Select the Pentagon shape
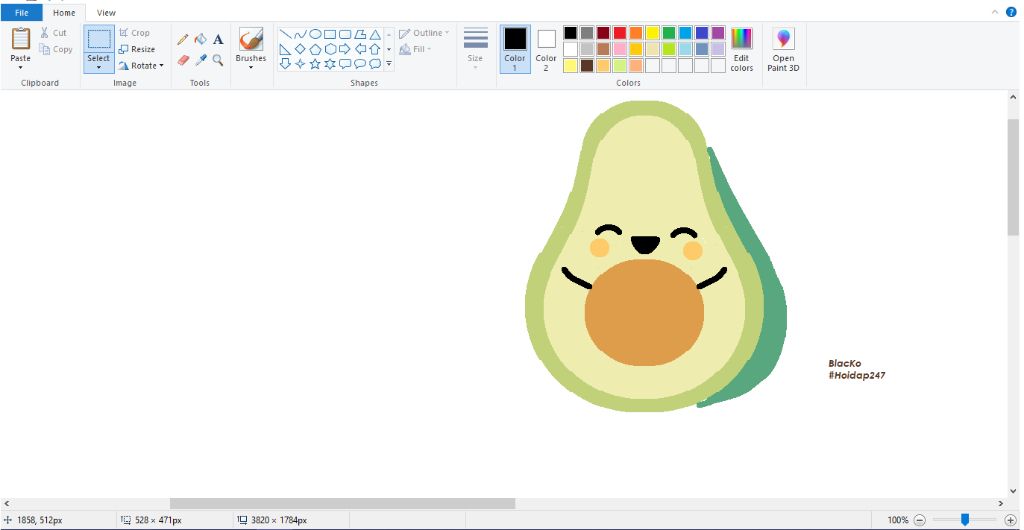The width and height of the screenshot is (1024, 530). click(315, 49)
